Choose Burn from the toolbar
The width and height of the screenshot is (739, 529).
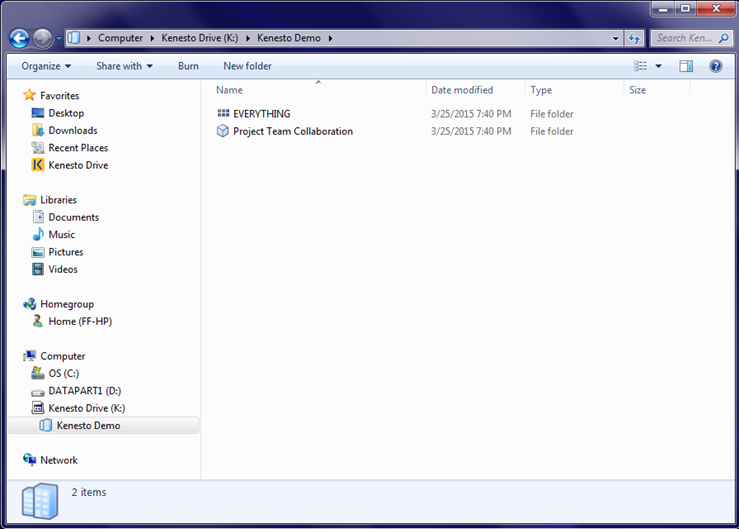[188, 66]
